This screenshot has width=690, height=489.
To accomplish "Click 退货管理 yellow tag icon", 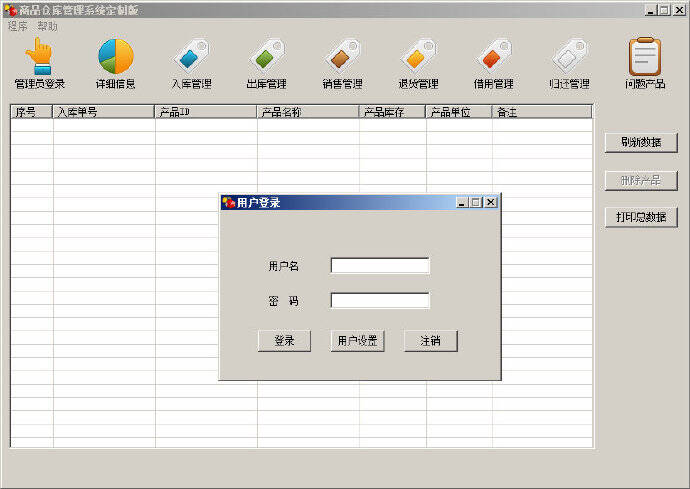I will pos(418,57).
